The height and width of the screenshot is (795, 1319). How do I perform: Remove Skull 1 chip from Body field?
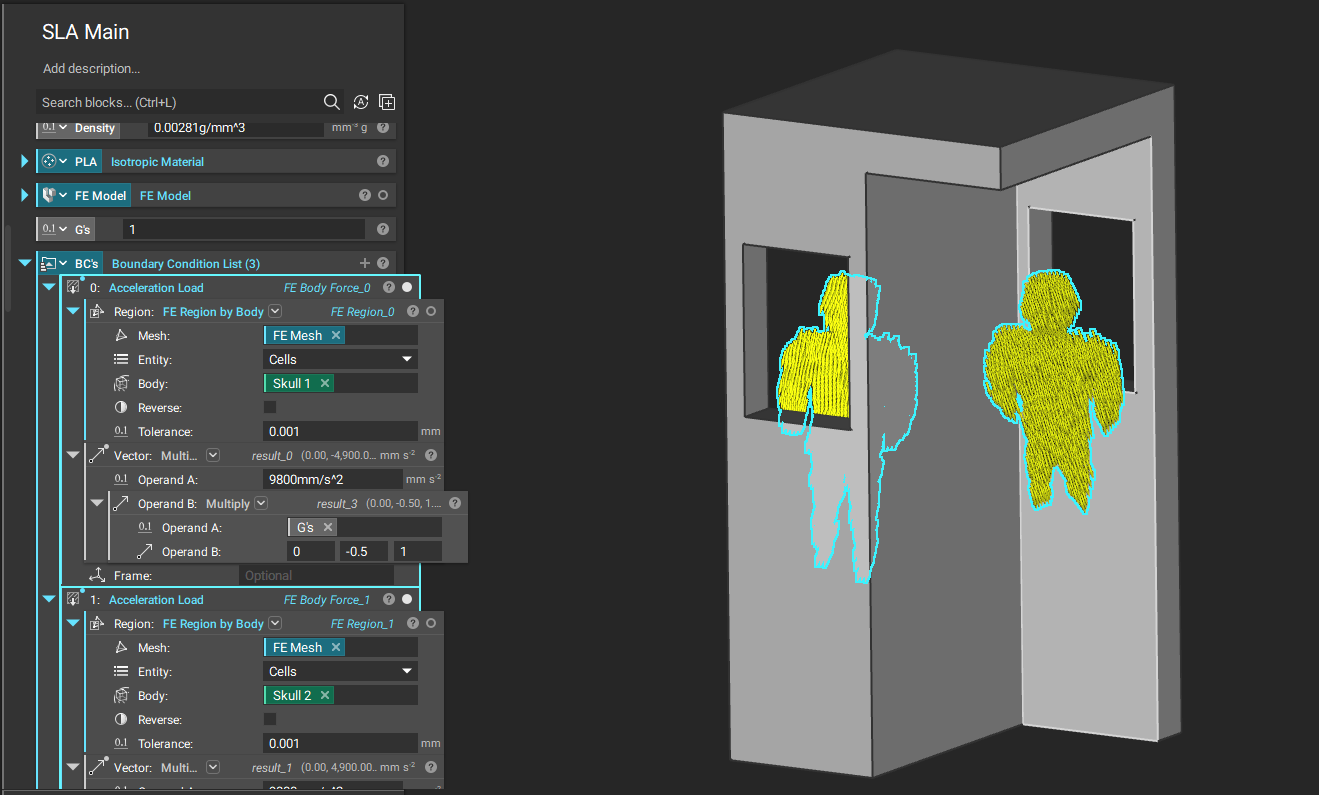tap(325, 383)
